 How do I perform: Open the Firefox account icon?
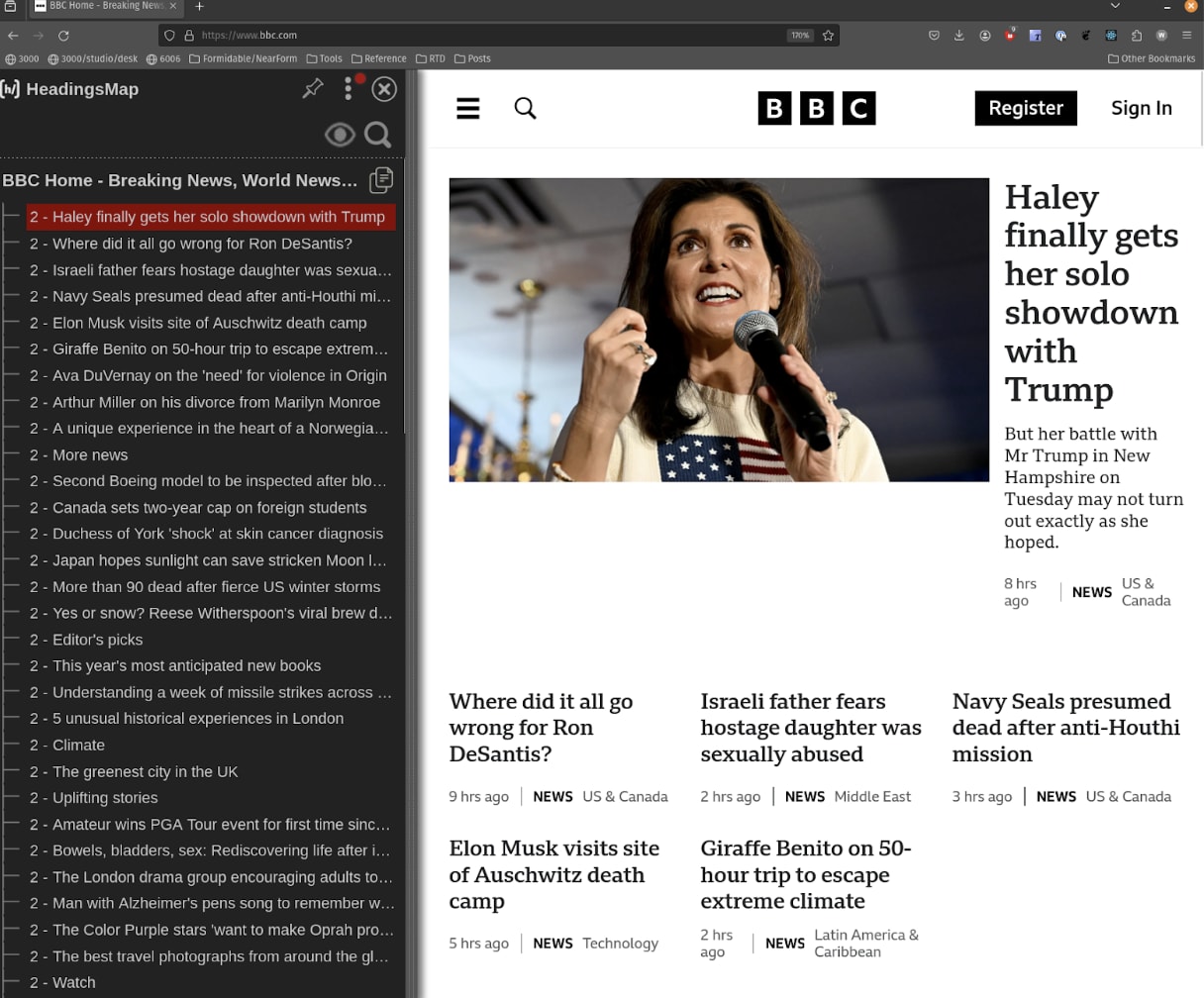[985, 36]
